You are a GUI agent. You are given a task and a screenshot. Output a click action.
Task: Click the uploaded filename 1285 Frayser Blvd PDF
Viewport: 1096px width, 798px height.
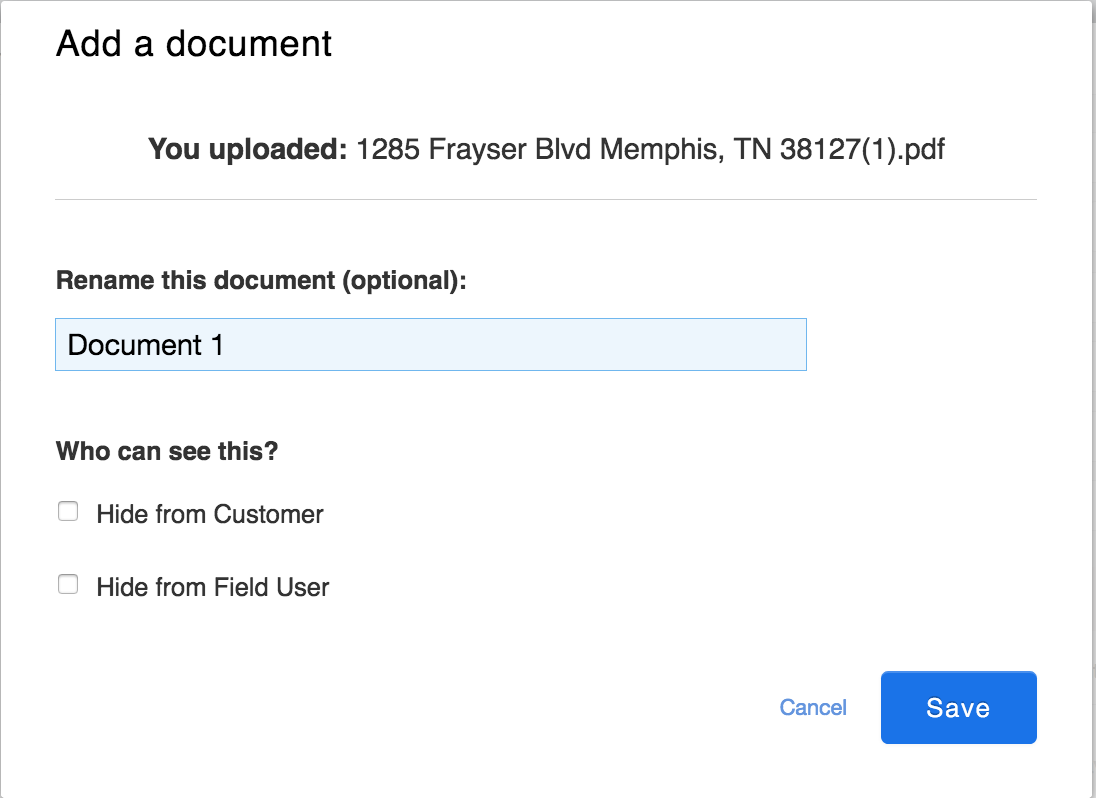pyautogui.click(x=650, y=149)
